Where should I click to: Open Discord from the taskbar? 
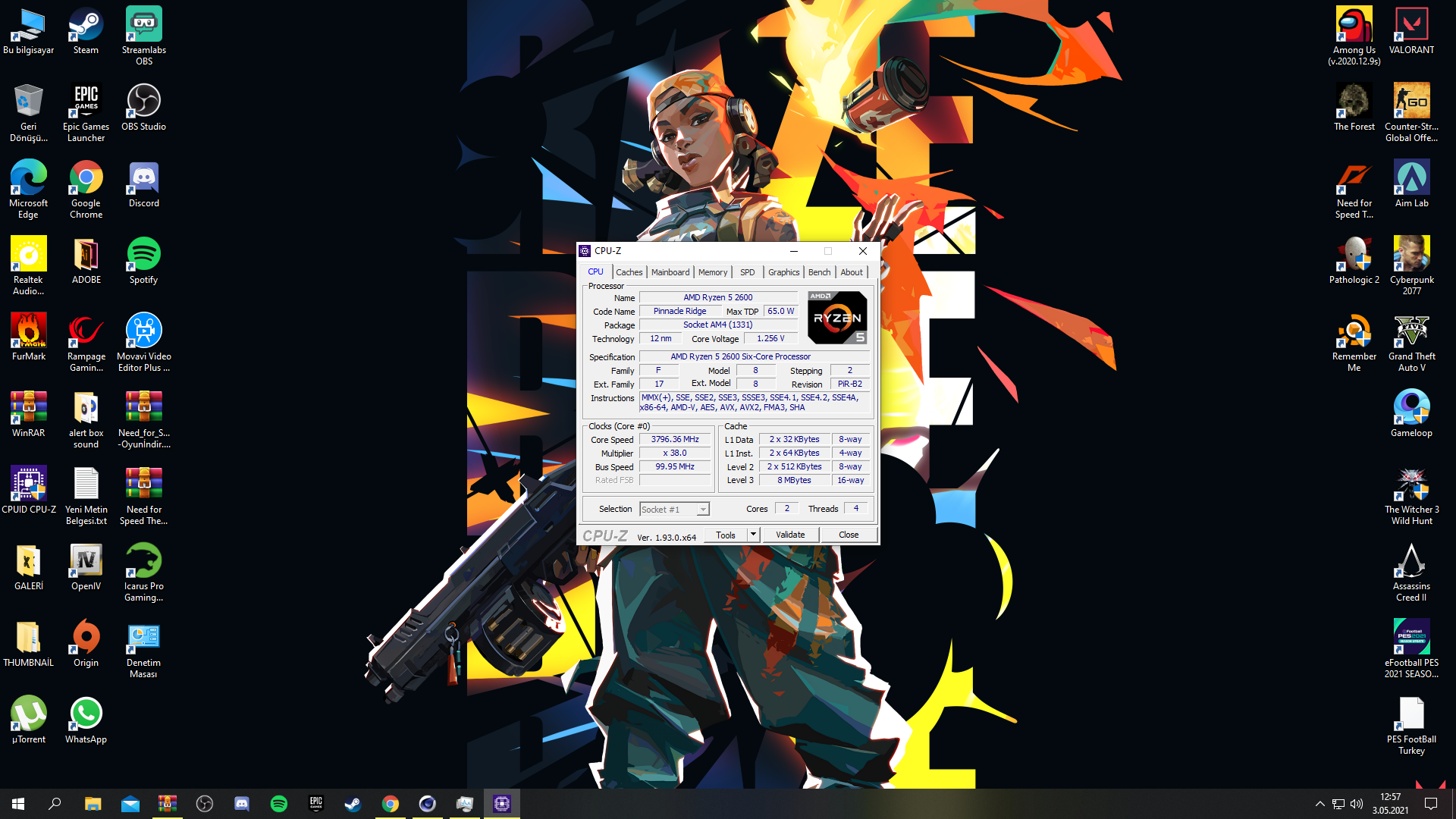pos(242,804)
